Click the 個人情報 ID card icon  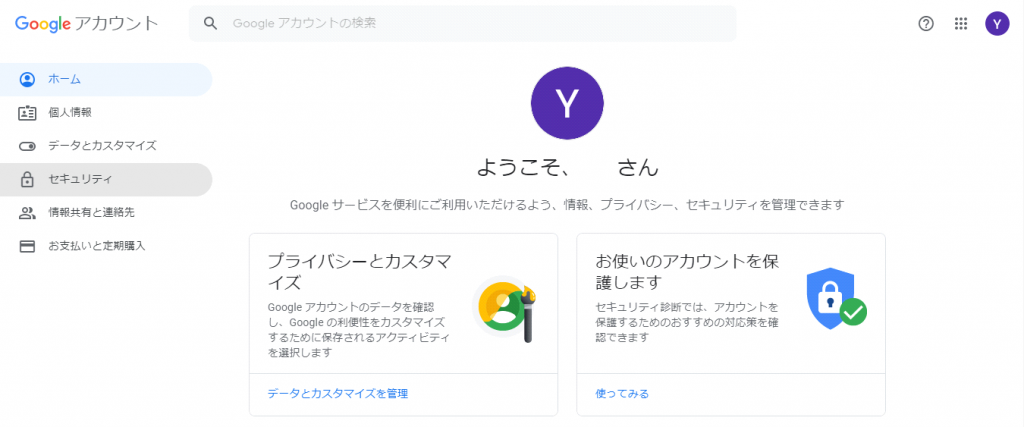[27, 113]
